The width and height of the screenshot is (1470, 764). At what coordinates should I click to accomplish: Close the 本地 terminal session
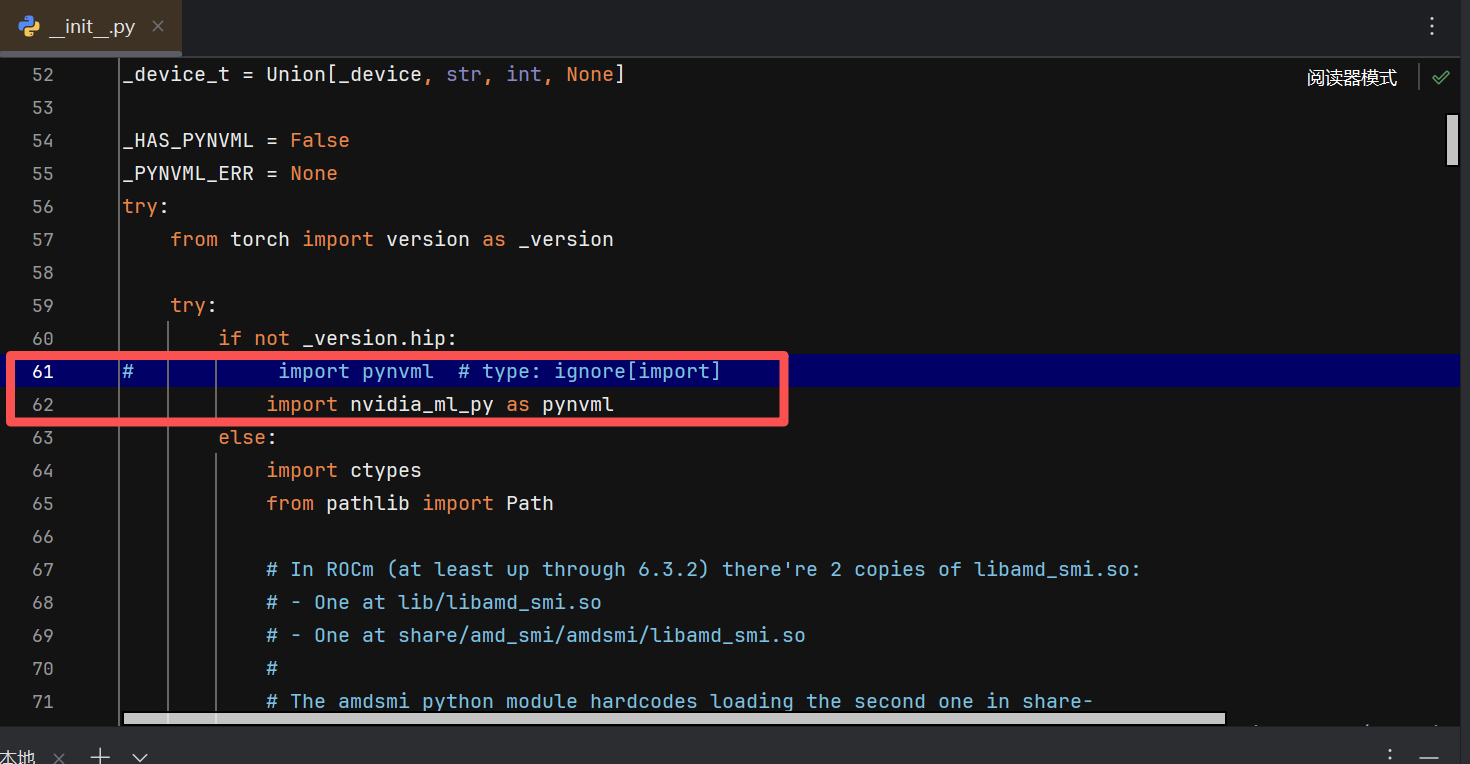(x=58, y=757)
